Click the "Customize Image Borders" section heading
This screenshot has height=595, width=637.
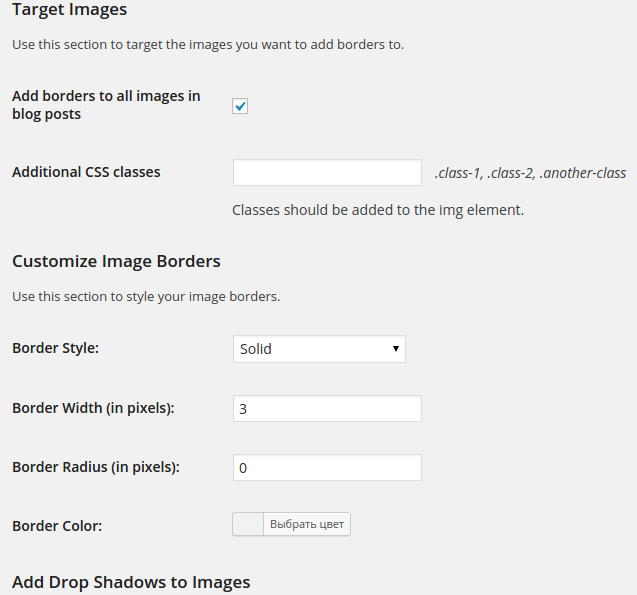click(116, 262)
